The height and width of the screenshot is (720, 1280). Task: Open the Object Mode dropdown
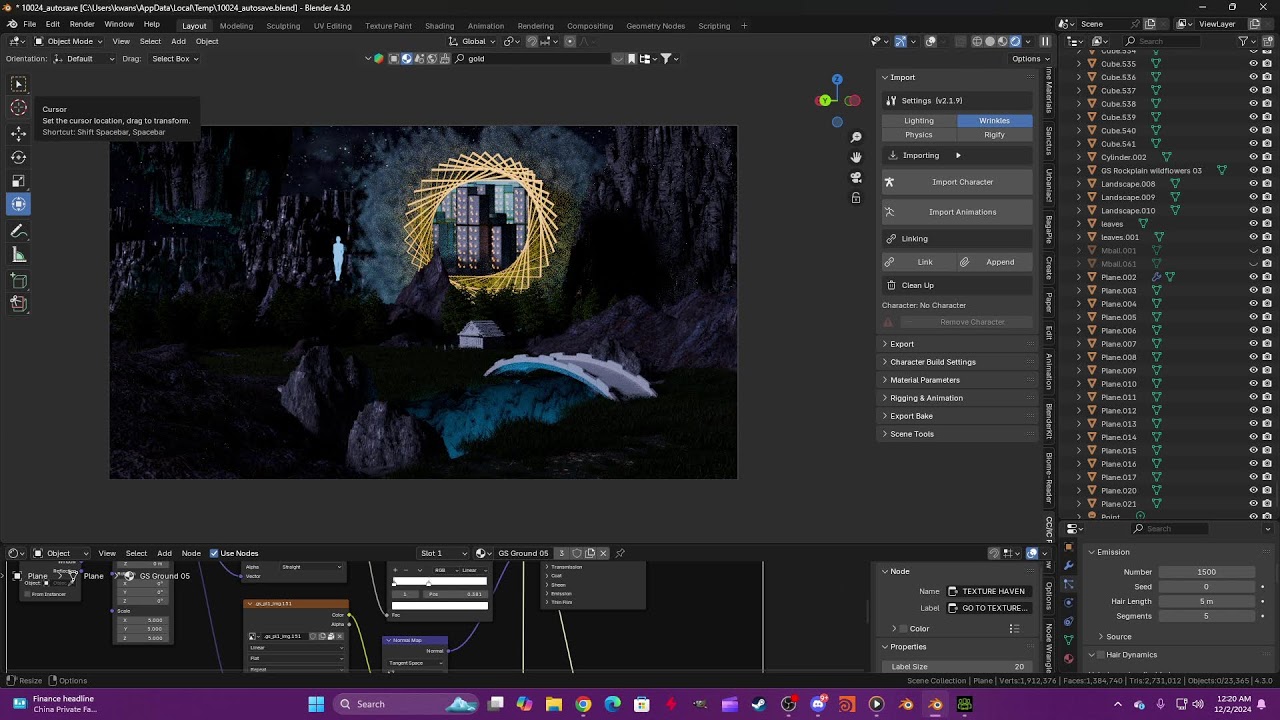coord(70,41)
